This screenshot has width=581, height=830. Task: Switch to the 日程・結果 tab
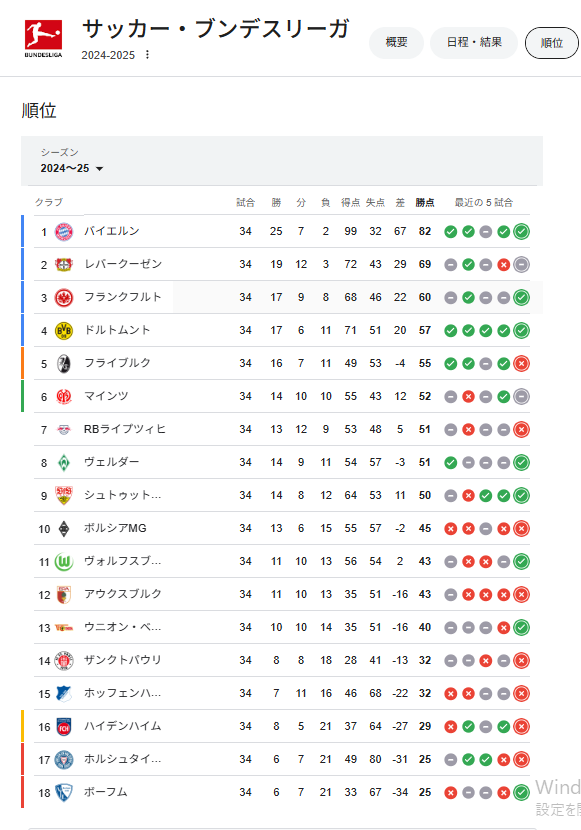click(474, 42)
